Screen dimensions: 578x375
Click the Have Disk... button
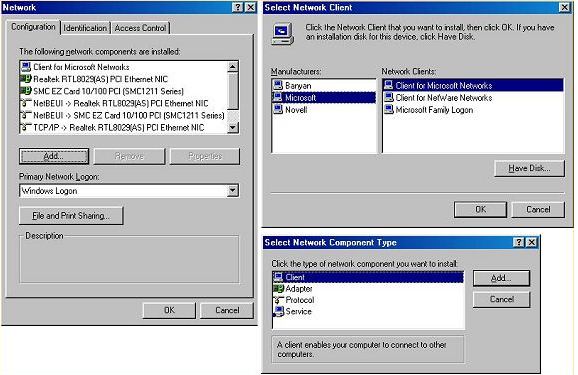click(529, 169)
